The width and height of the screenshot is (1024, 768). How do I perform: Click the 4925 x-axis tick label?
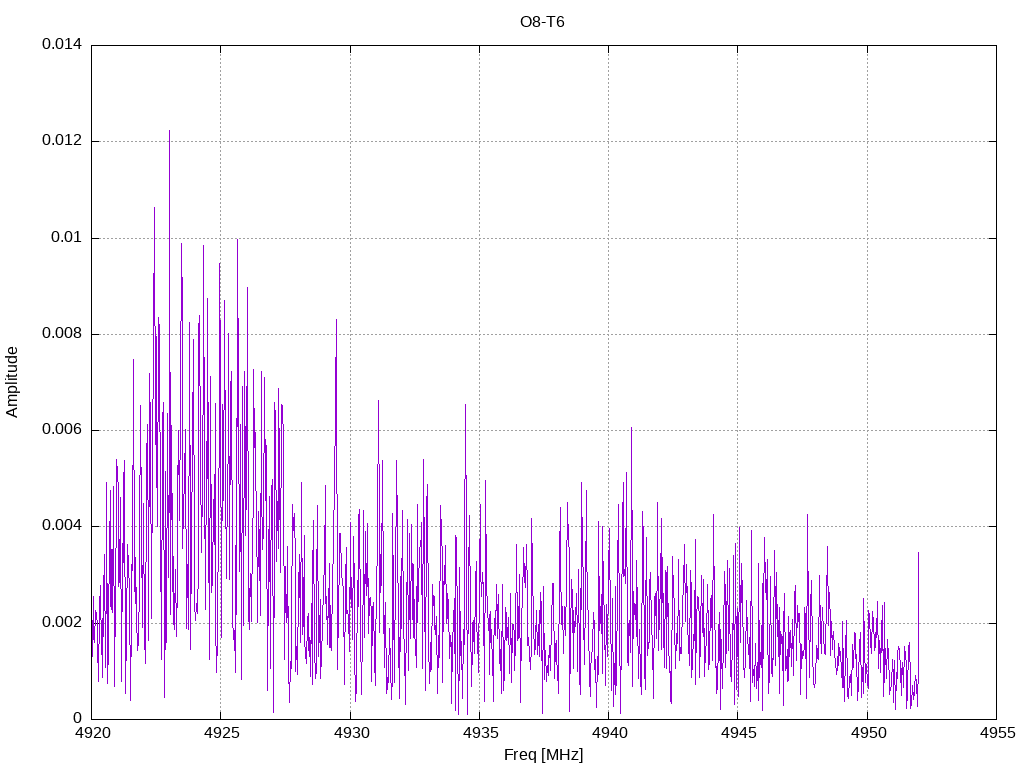tap(220, 734)
